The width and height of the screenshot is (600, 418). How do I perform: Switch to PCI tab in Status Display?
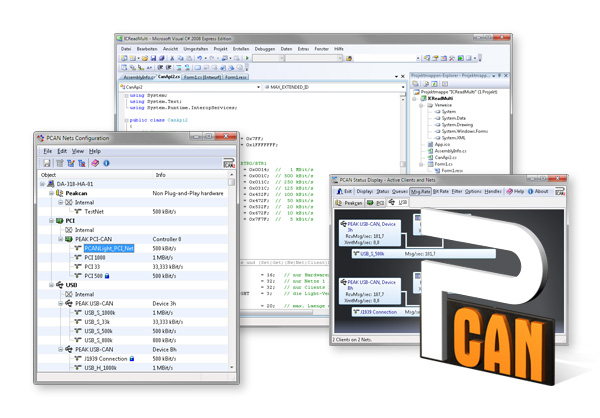point(376,203)
